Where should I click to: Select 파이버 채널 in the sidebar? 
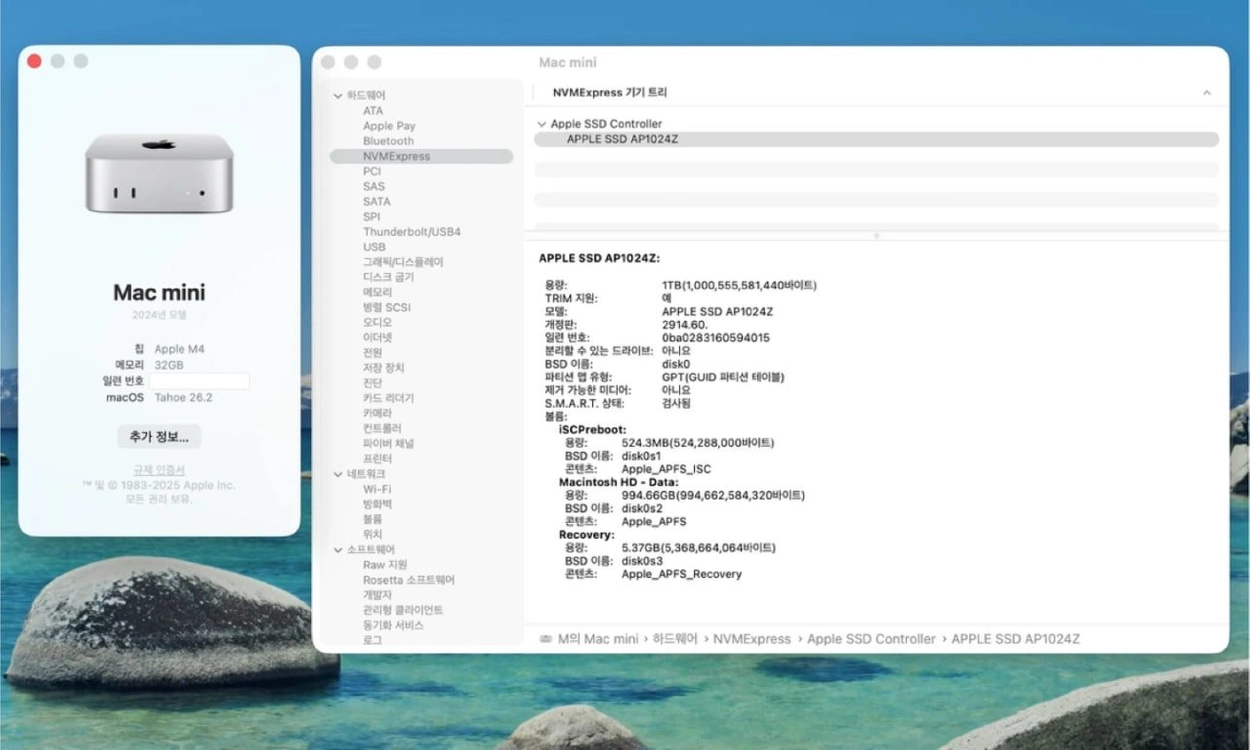[388, 443]
